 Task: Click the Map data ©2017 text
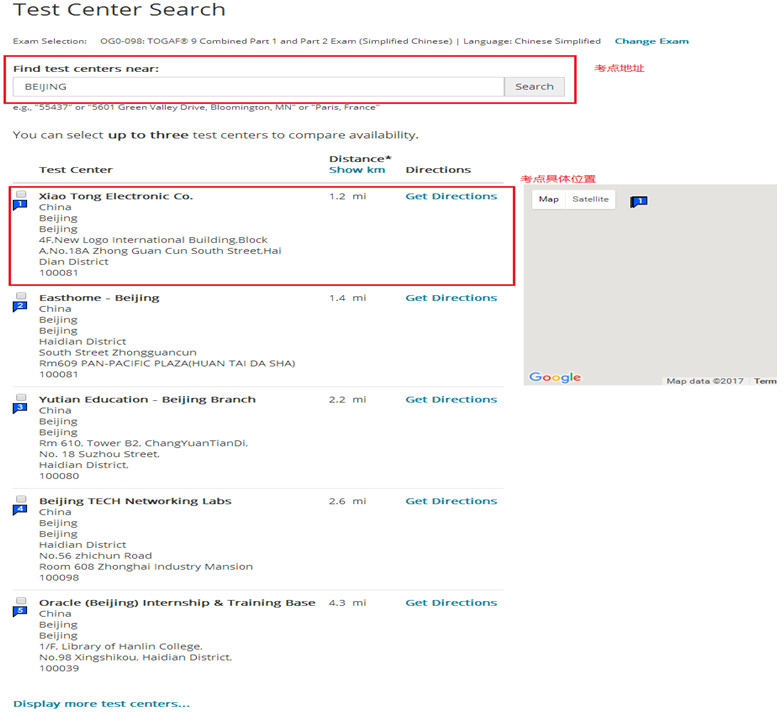704,381
